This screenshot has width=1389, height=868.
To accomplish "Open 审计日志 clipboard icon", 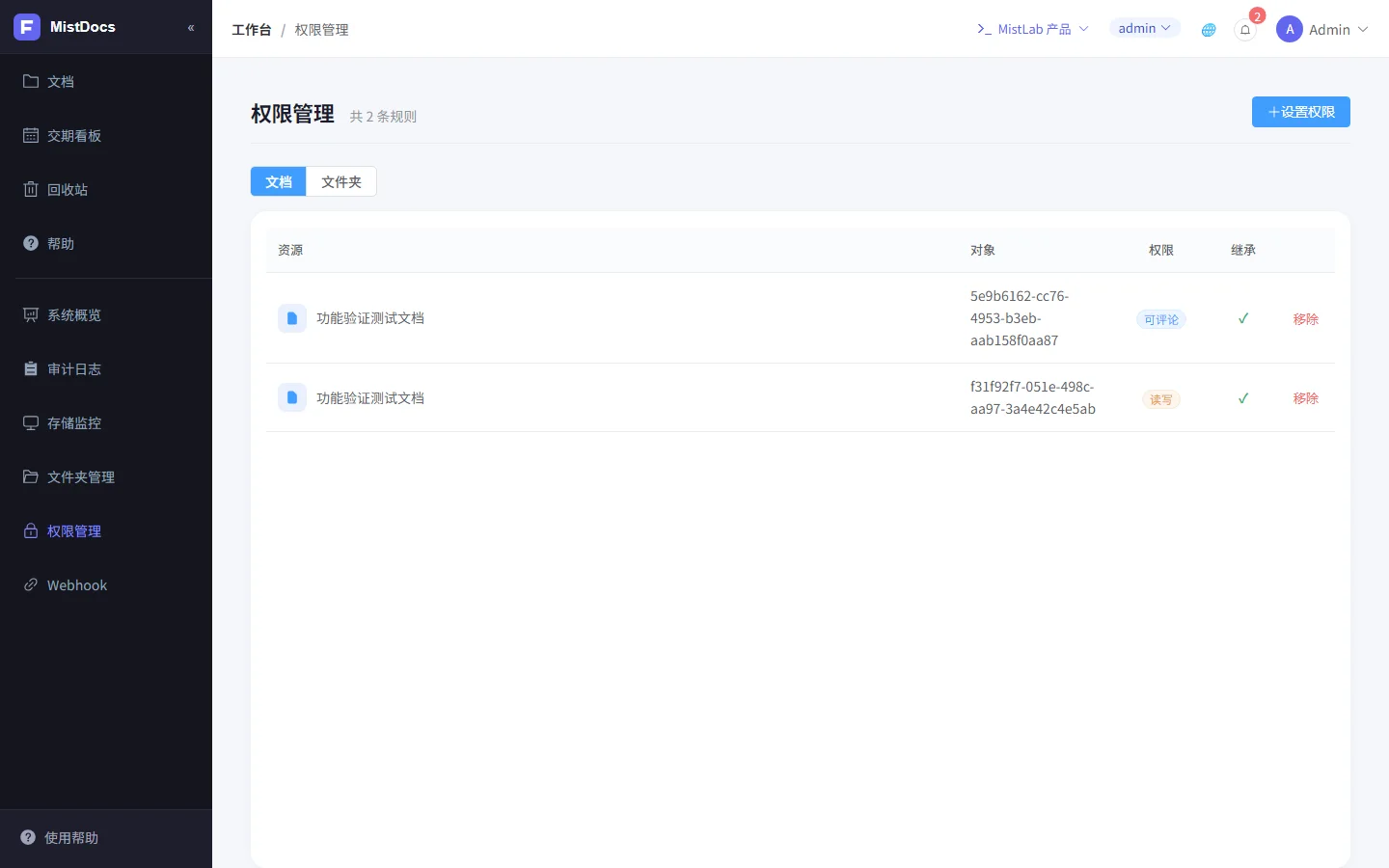I will [x=31, y=368].
